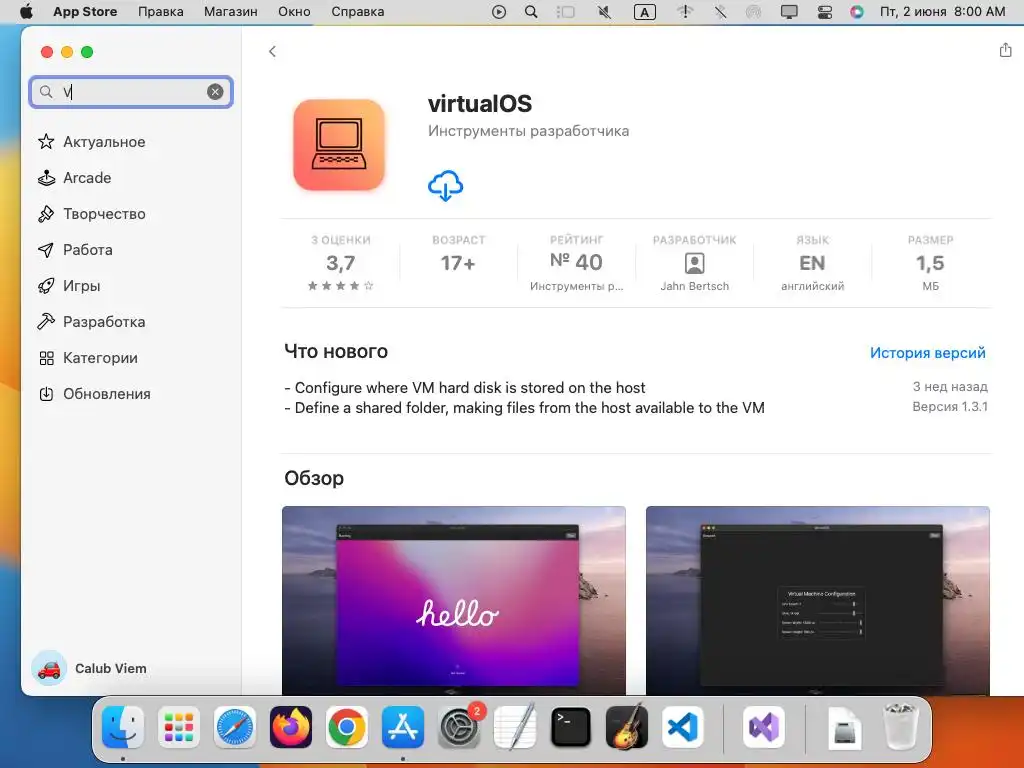Launch Visual Studio Code from Dock
This screenshot has height=768, width=1024.
(x=682, y=727)
